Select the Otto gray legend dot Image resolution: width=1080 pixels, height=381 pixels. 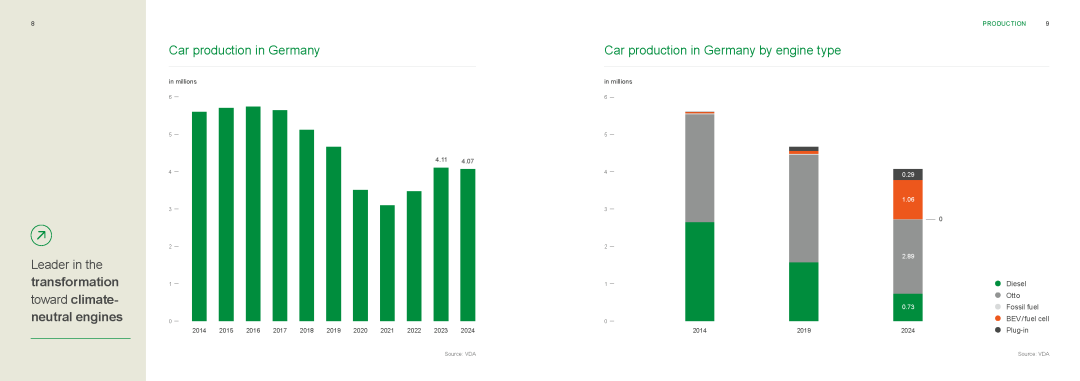pos(997,295)
